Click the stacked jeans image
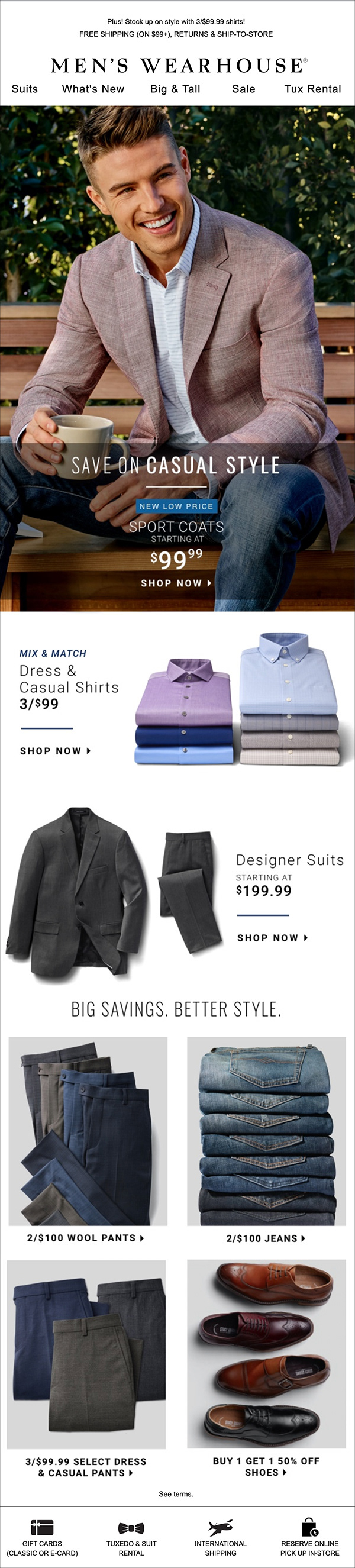The image size is (355, 1568). click(x=267, y=1131)
